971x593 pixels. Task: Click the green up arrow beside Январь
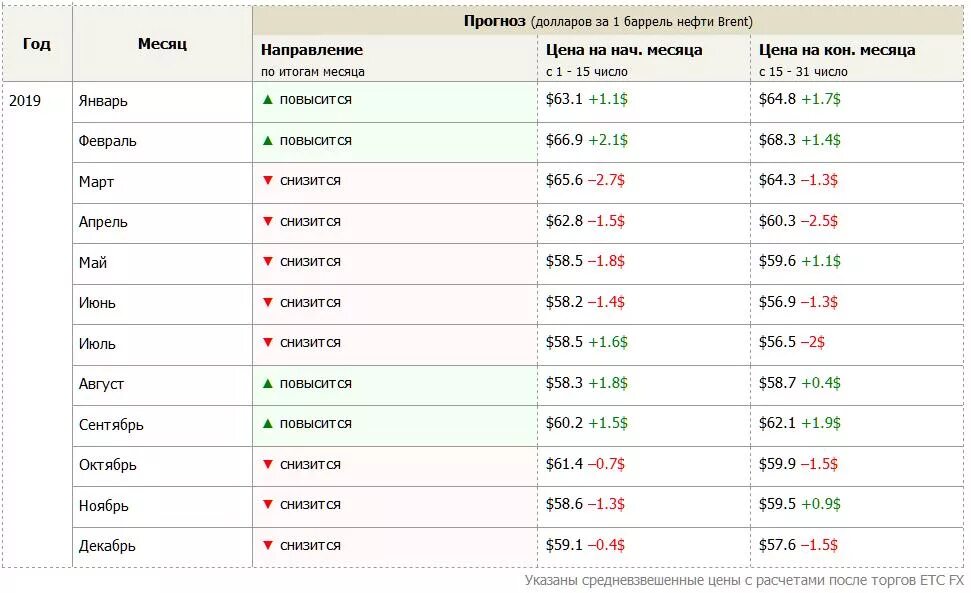(267, 100)
